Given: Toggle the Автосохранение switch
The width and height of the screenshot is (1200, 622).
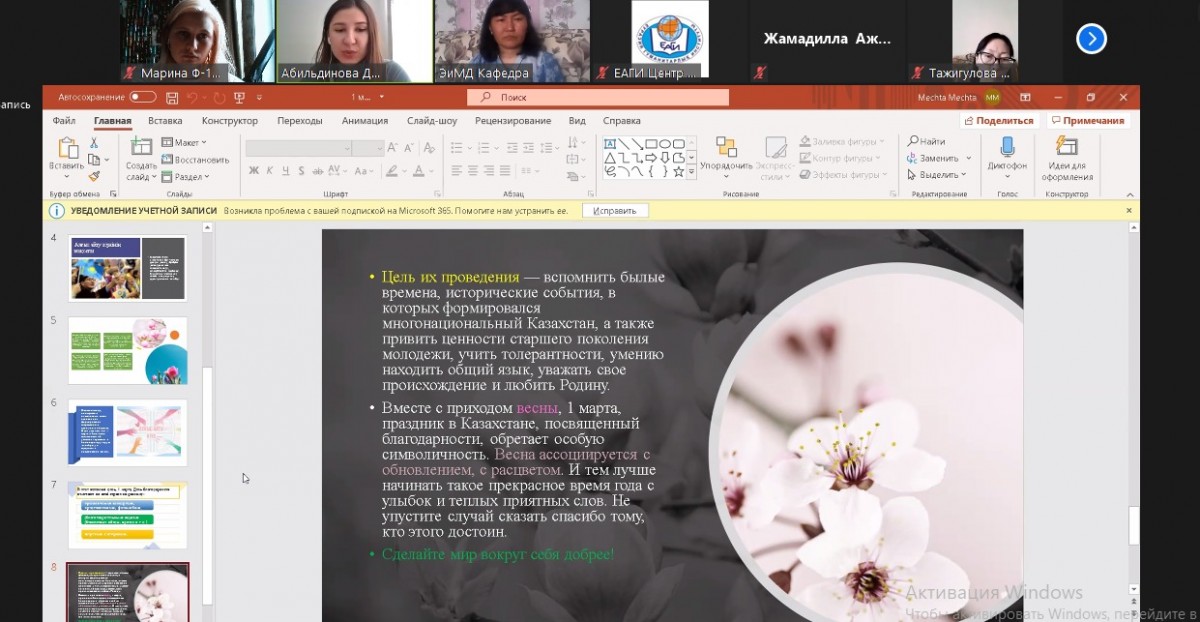Looking at the screenshot, I should point(143,97).
